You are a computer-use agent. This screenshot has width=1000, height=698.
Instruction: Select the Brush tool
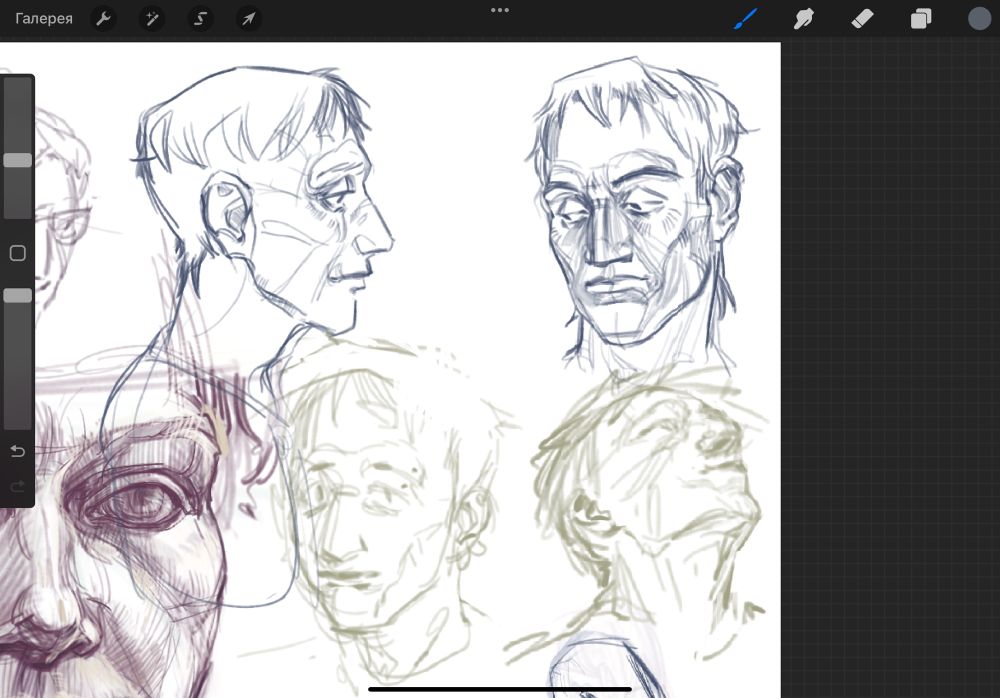pos(746,19)
